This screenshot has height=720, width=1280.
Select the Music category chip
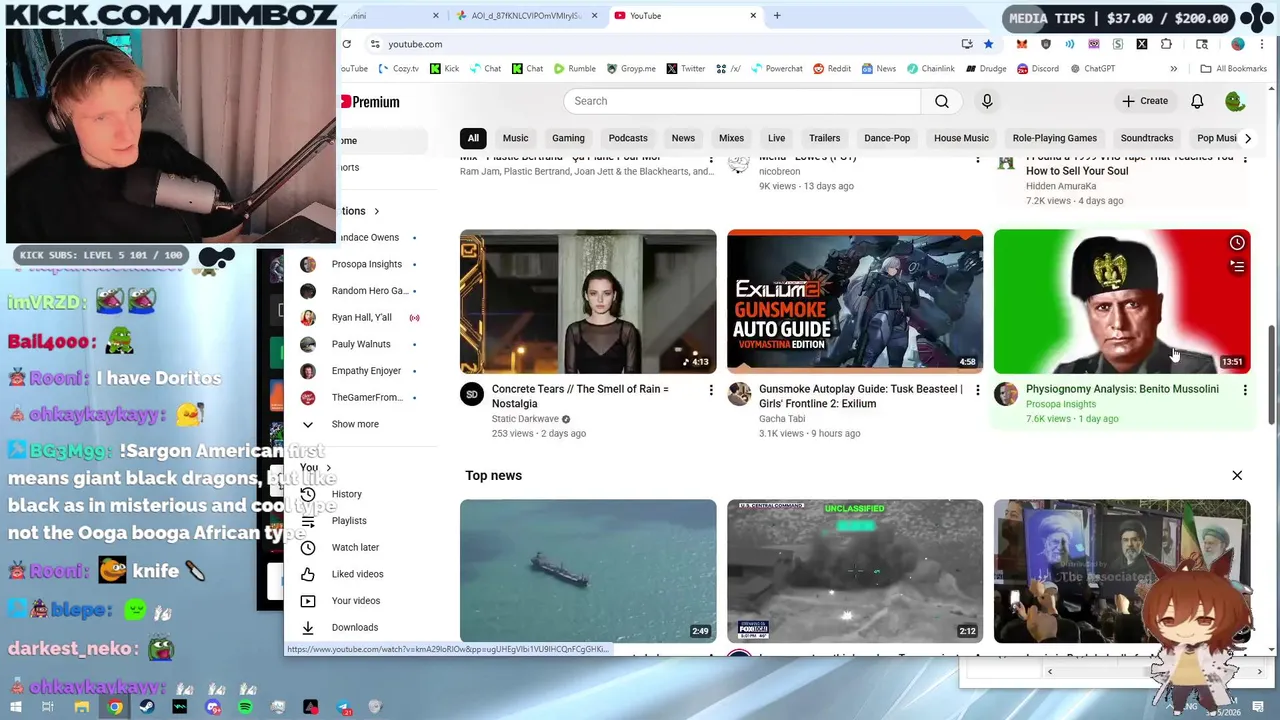click(x=515, y=138)
